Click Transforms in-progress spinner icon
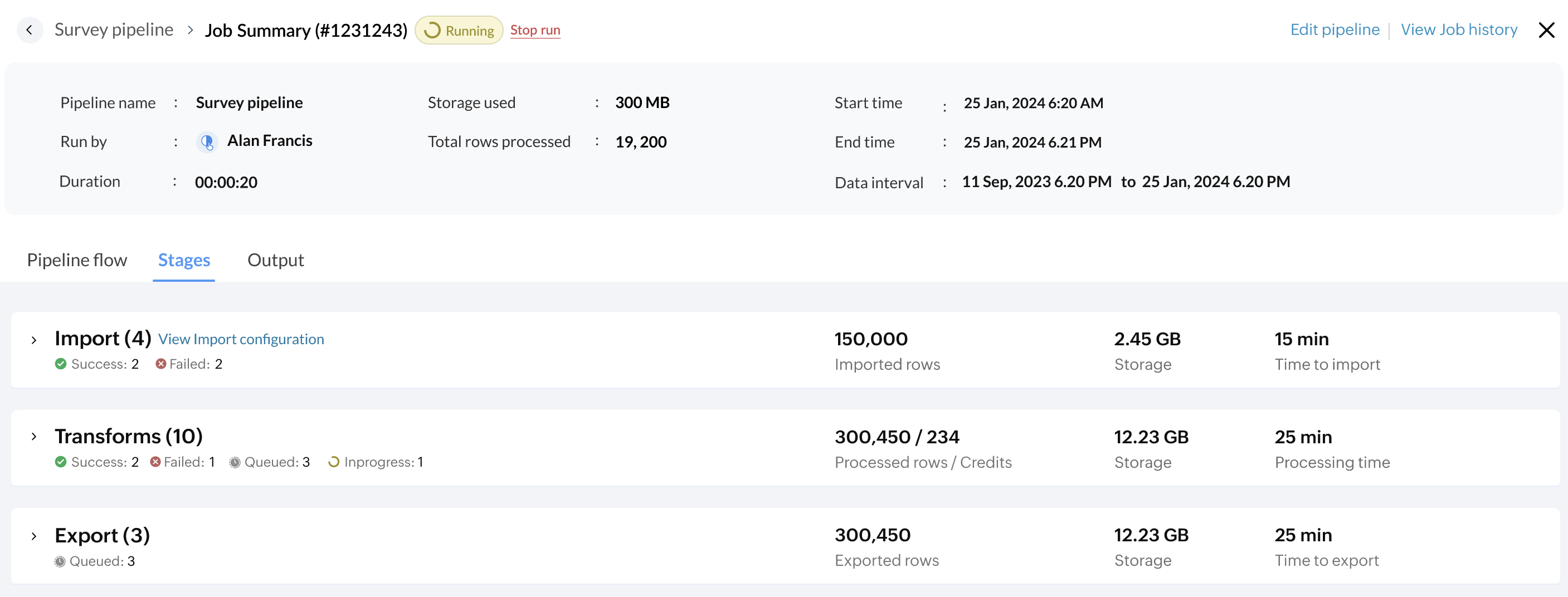The height and width of the screenshot is (597, 1568). [x=334, y=462]
